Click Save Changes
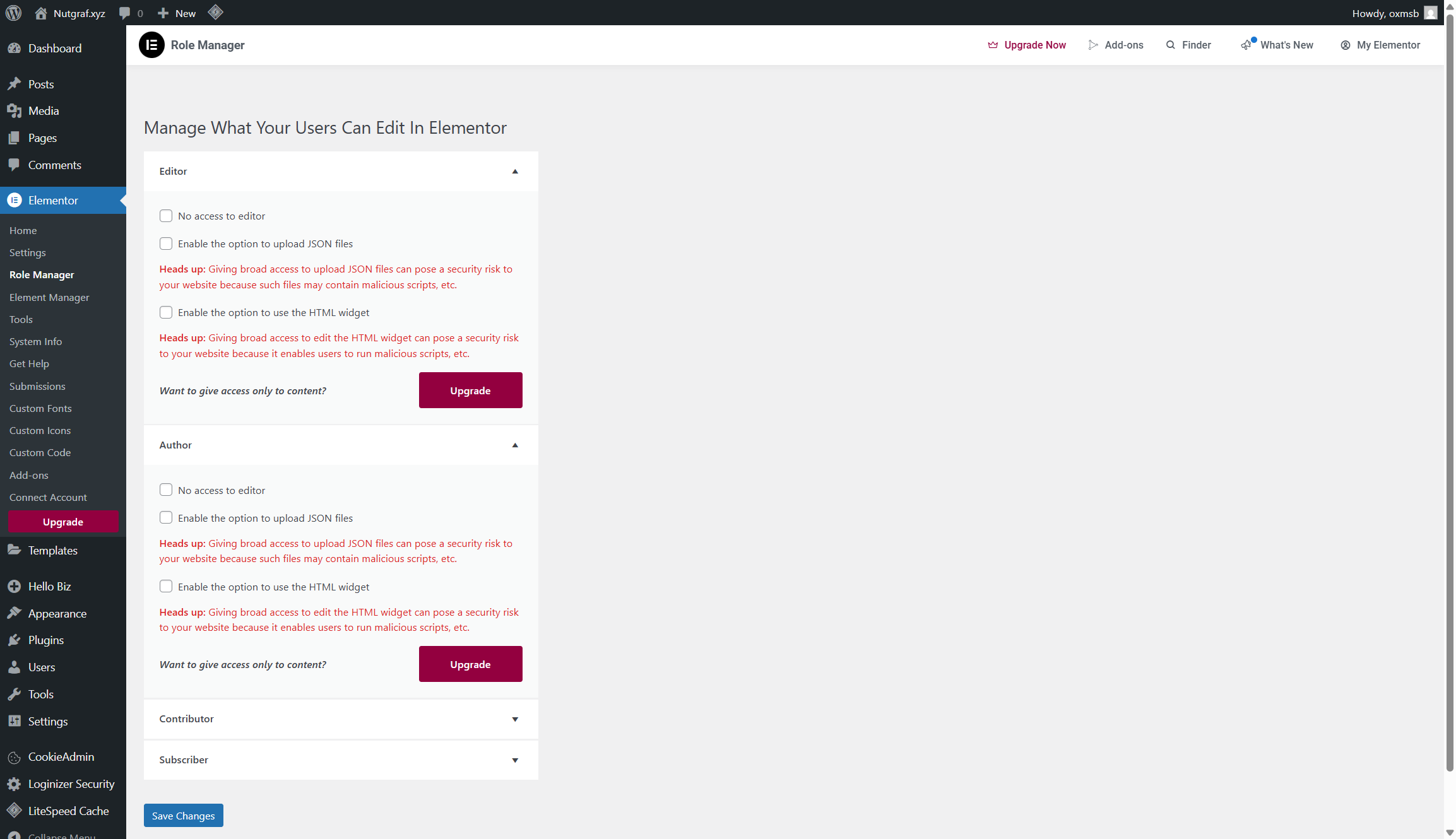1456x839 pixels. pyautogui.click(x=183, y=815)
